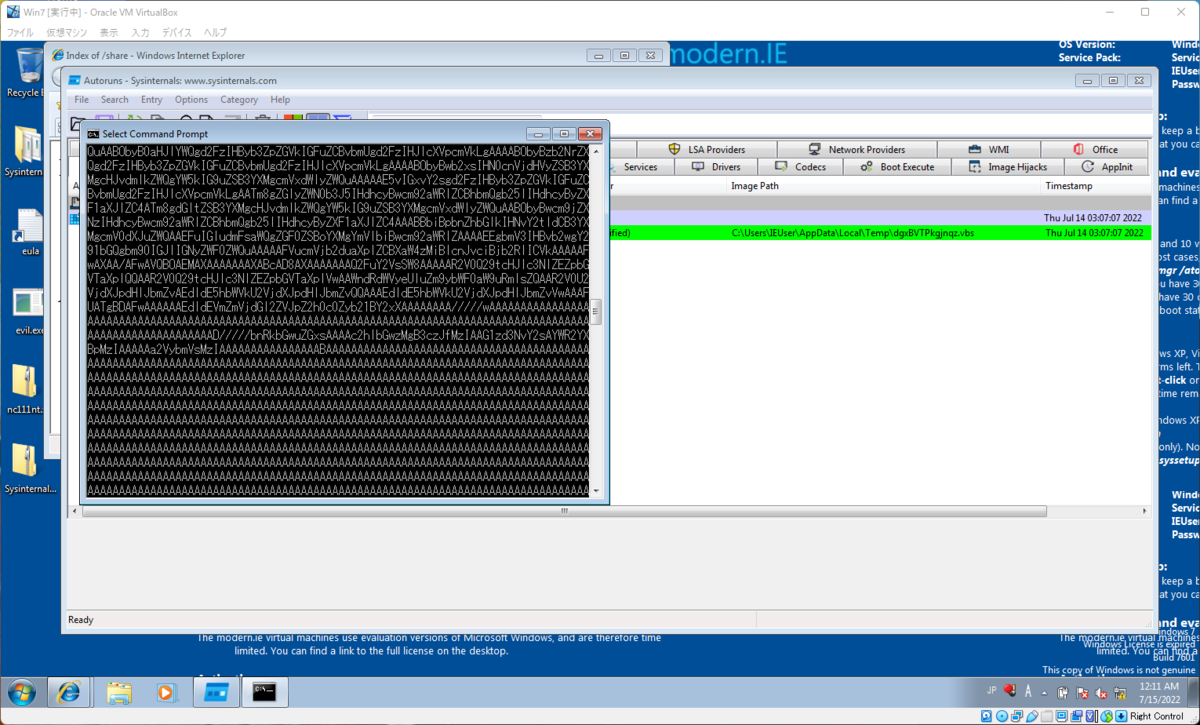1200x725 pixels.
Task: Click the Autoruns horizontal scrollbar thumb
Action: pos(563,510)
